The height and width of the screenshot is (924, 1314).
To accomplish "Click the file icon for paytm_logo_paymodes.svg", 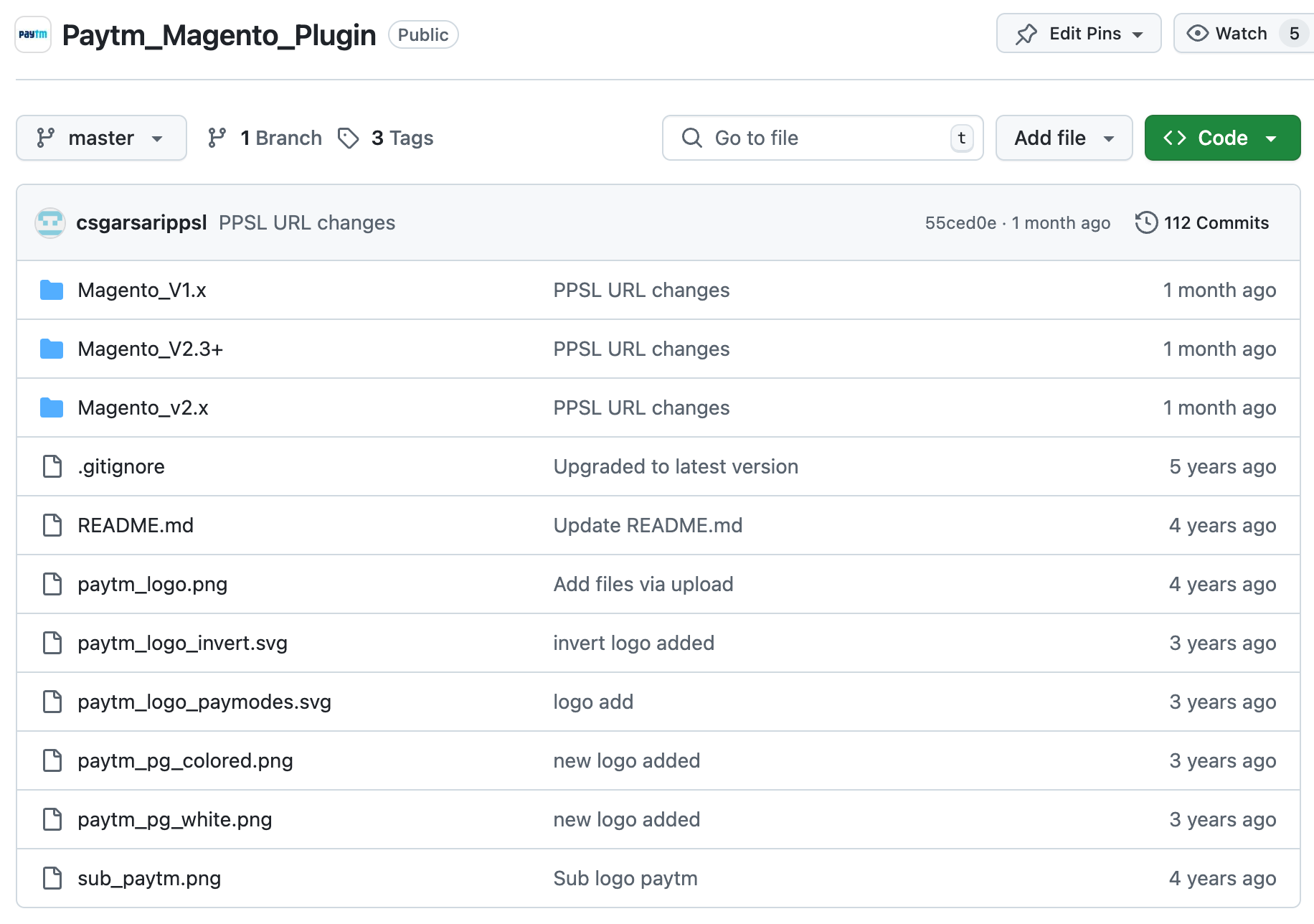I will coord(52,702).
